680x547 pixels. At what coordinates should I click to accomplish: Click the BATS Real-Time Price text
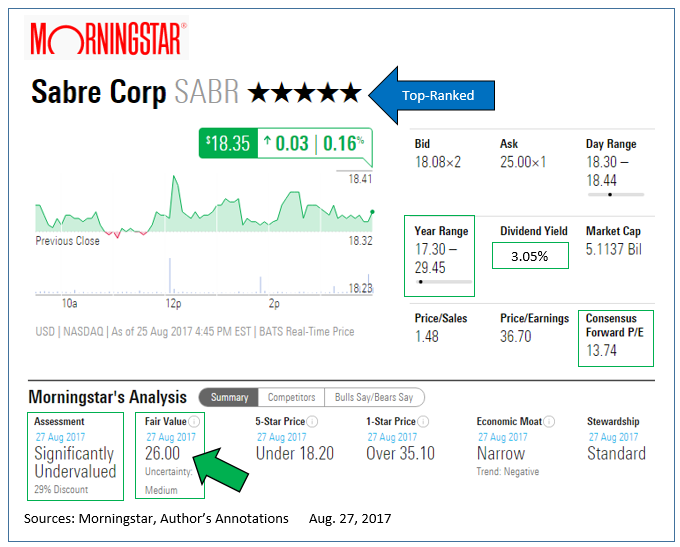pos(307,332)
